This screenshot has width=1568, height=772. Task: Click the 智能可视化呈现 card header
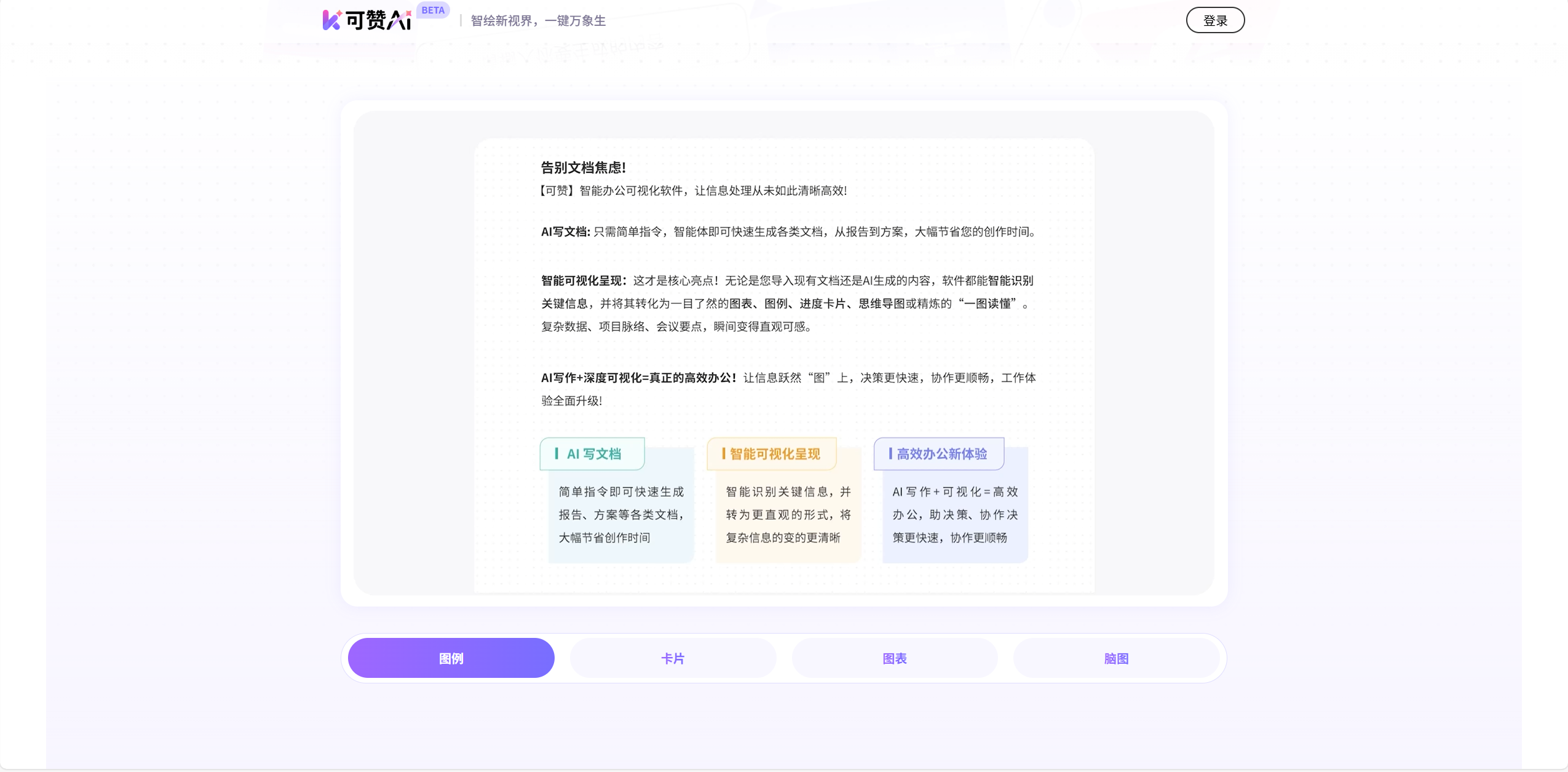(772, 454)
